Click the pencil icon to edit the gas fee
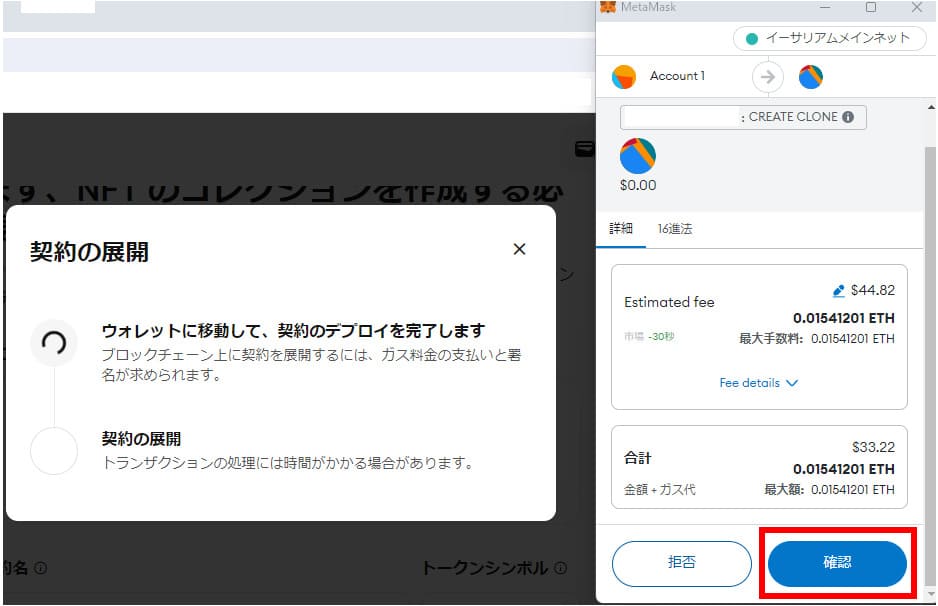938x606 pixels. (839, 290)
